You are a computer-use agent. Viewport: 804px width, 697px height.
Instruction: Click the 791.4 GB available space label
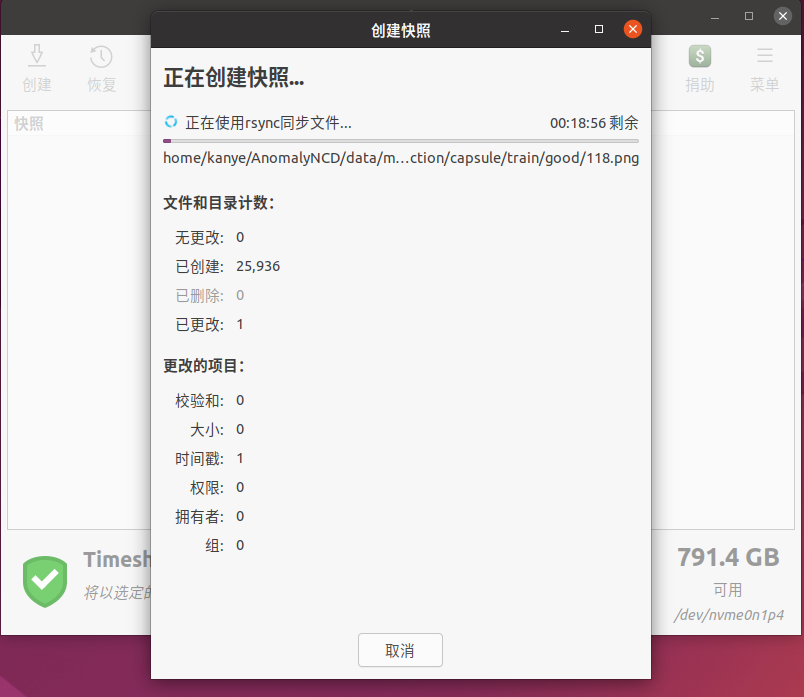727,557
